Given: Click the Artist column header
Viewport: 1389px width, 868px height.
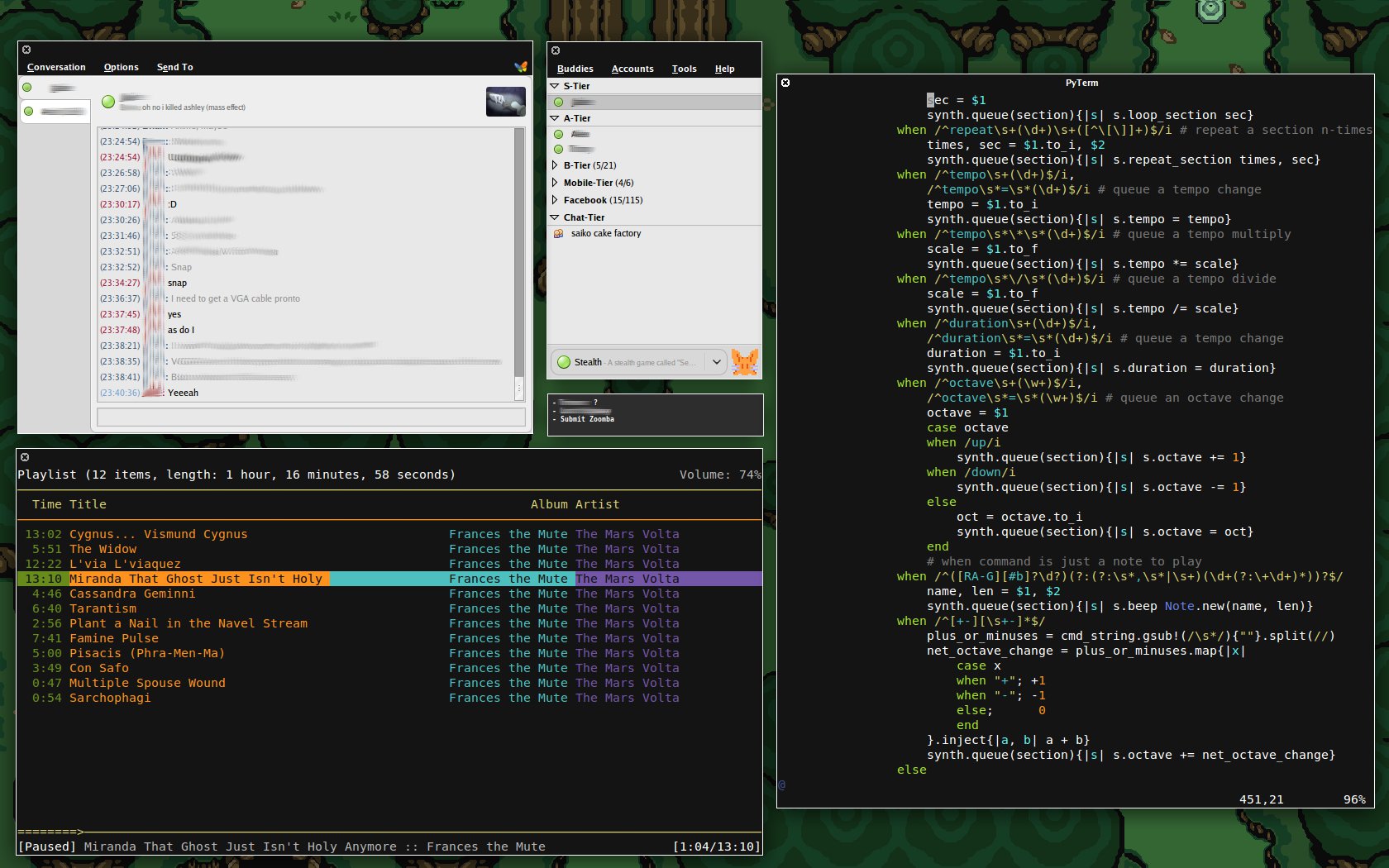Looking at the screenshot, I should coord(597,505).
